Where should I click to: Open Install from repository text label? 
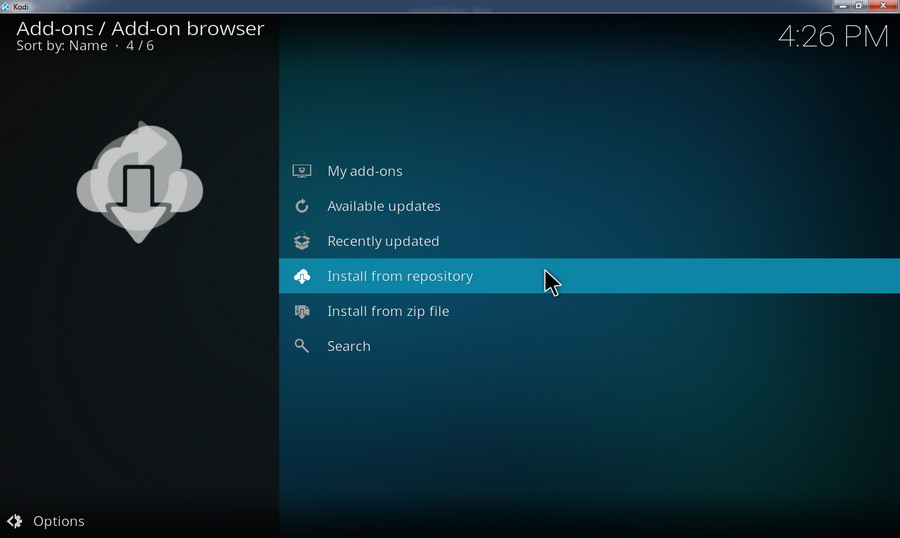pos(400,276)
